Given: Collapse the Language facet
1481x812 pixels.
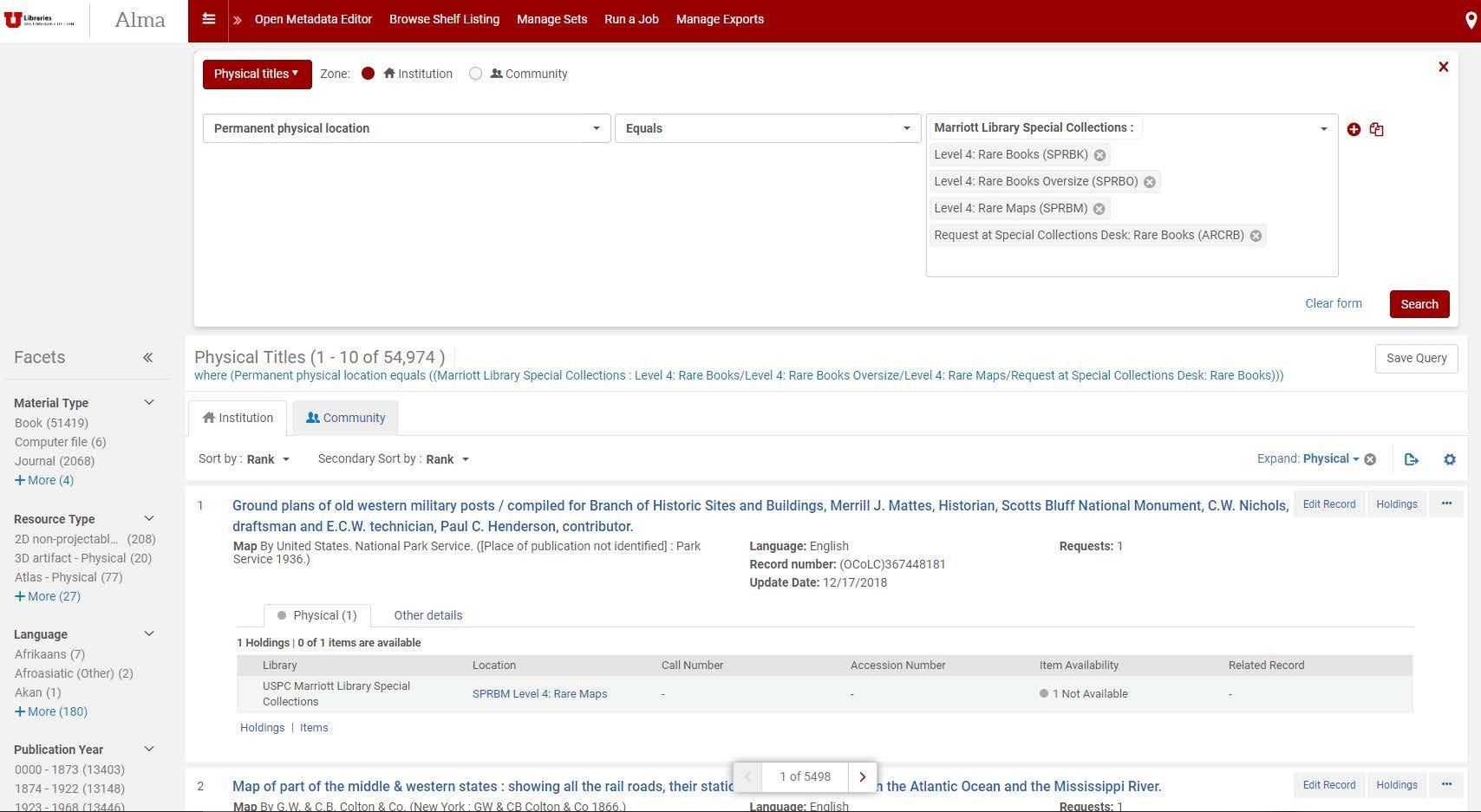Looking at the screenshot, I should pos(149,633).
